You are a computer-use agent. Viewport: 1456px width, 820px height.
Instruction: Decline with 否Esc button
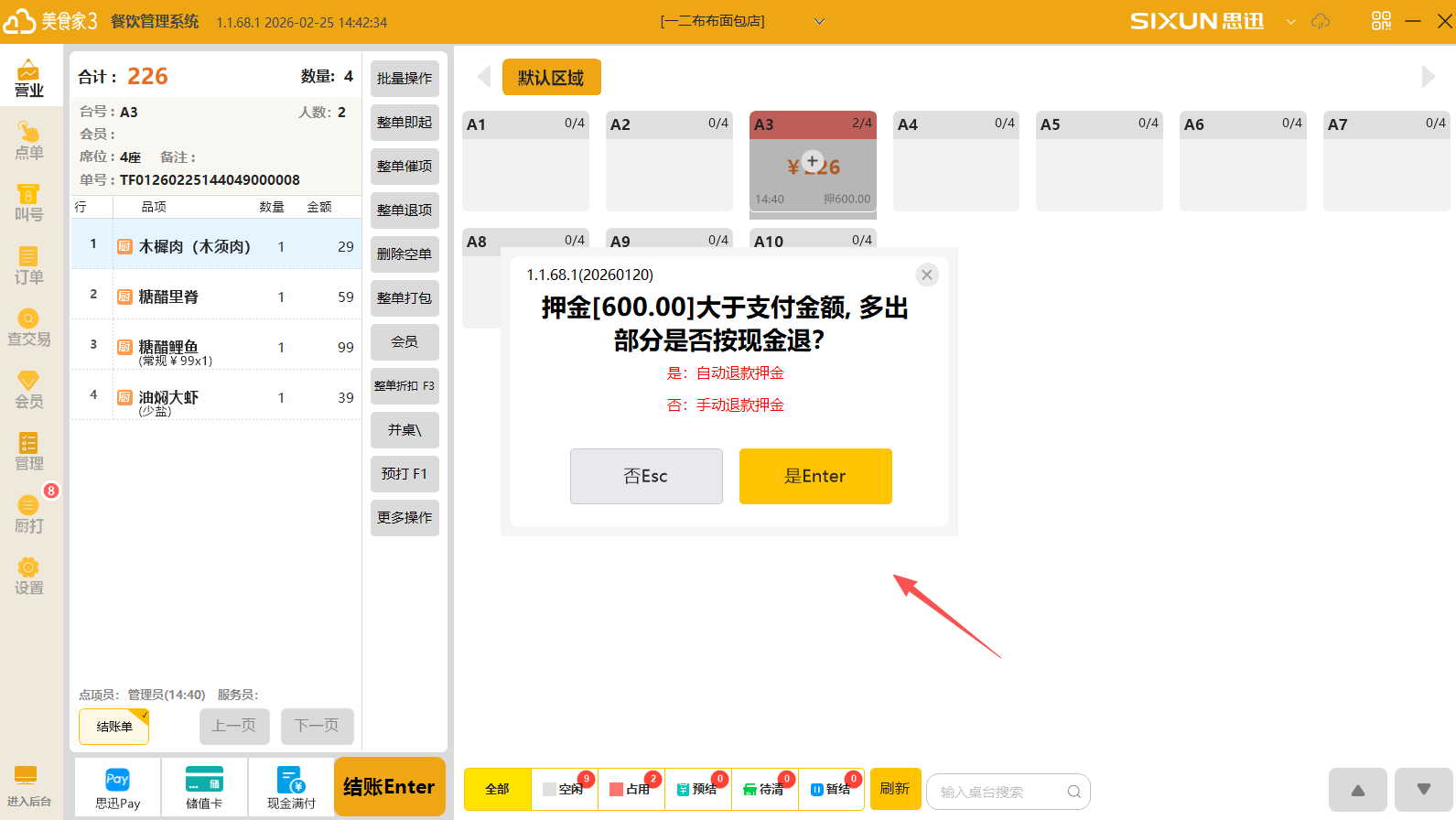tap(646, 476)
